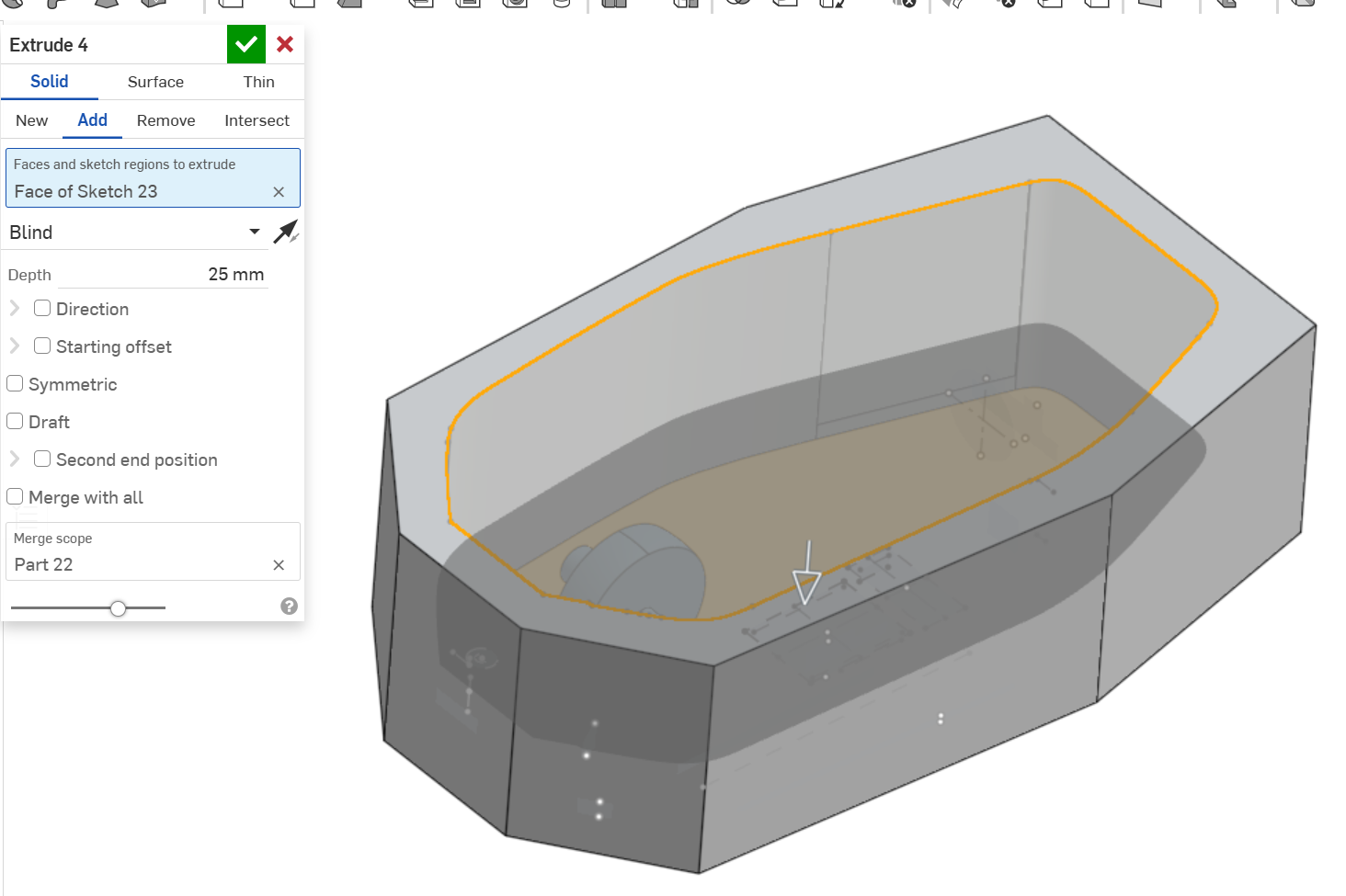Open help for the Extrude dialog
The height and width of the screenshot is (896, 1346).
point(289,606)
